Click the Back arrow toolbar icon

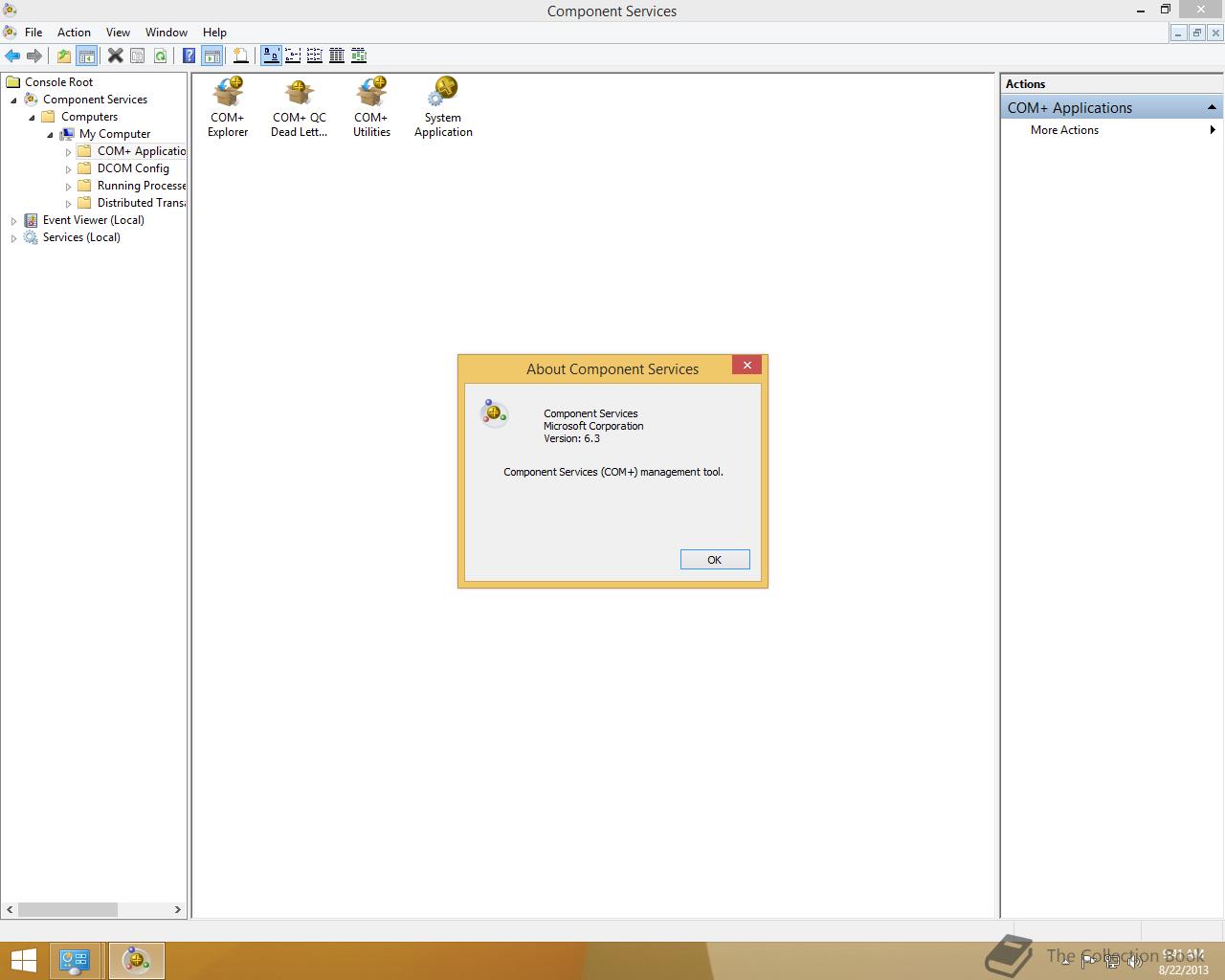pos(12,56)
